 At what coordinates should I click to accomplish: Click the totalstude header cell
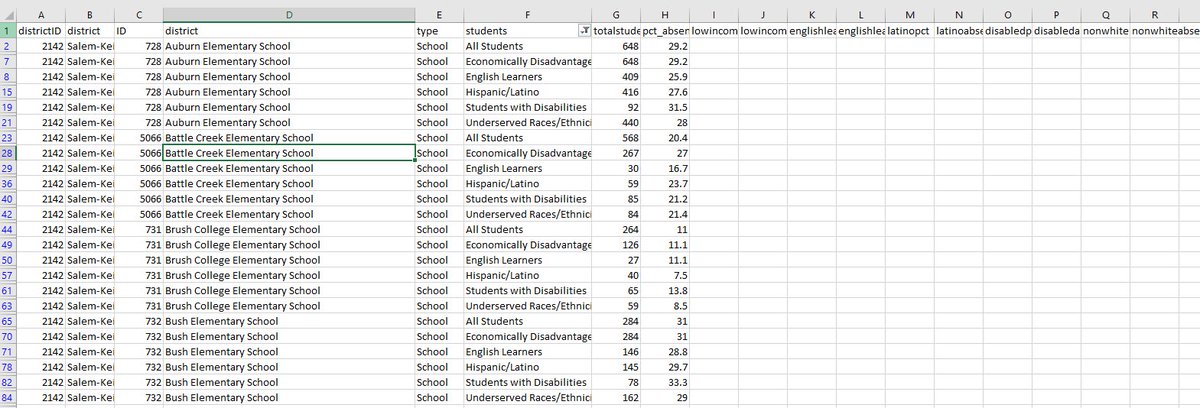click(x=616, y=32)
